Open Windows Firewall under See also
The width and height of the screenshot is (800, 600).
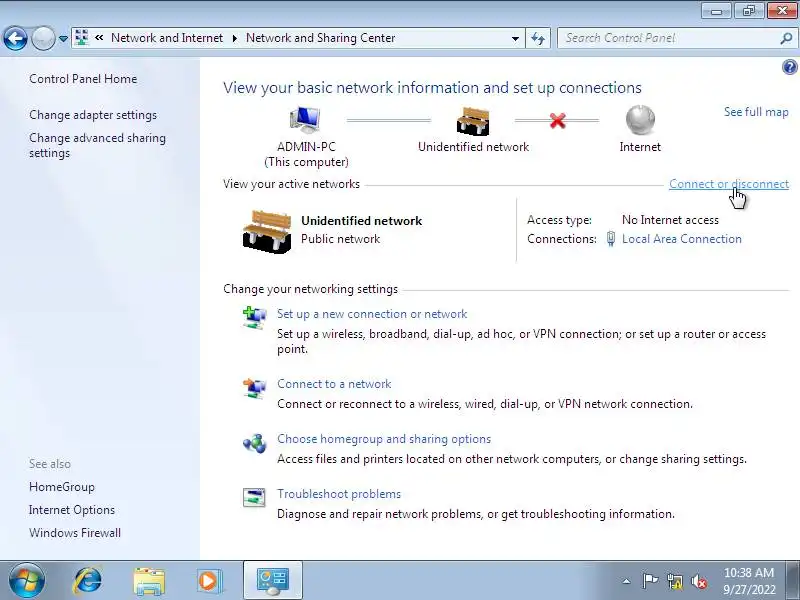point(75,533)
